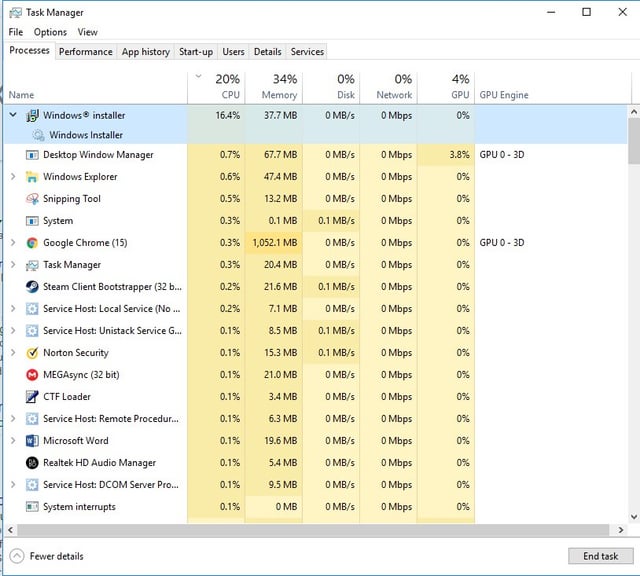Expand Service Host: DCOM Server group
640x576 pixels.
(13, 485)
